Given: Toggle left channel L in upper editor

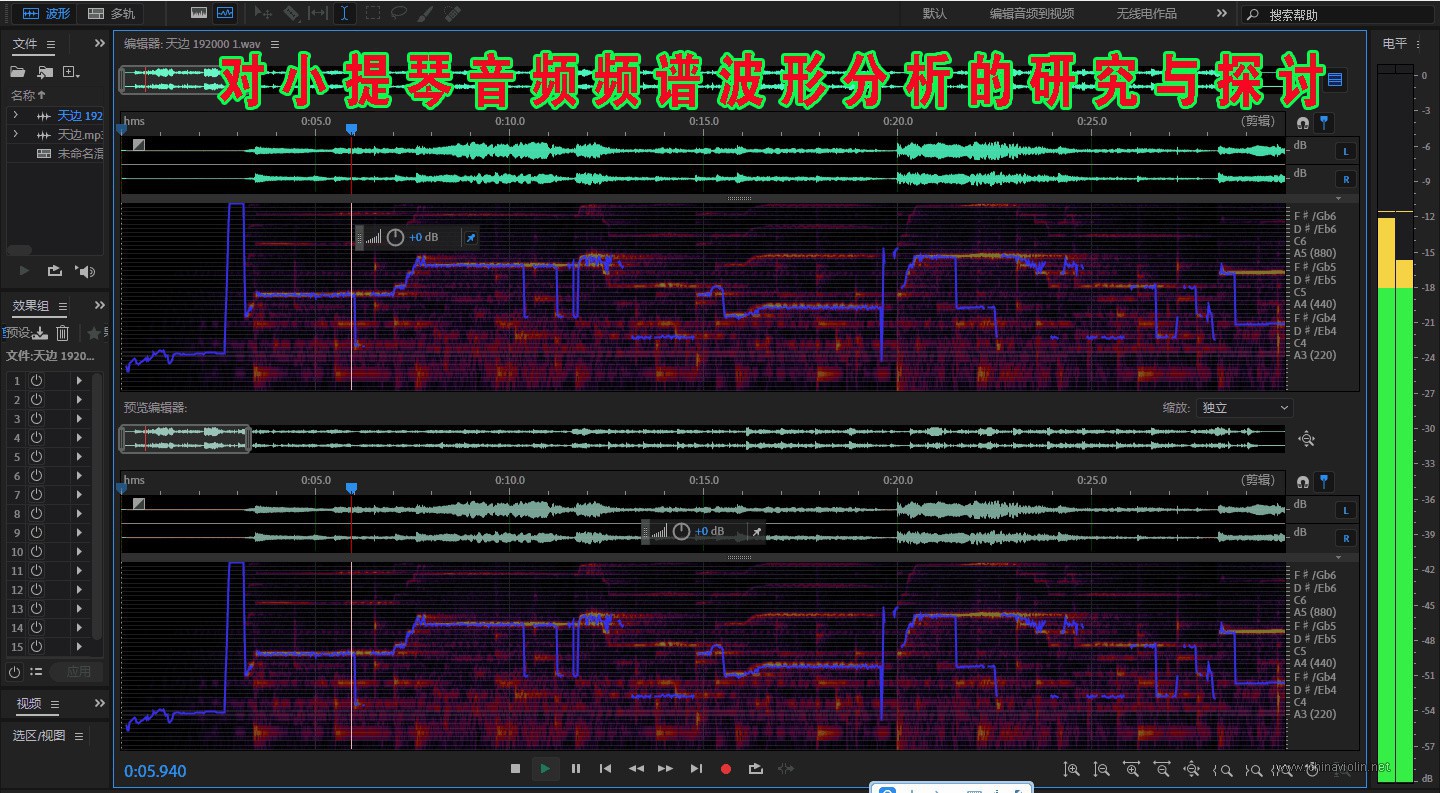Looking at the screenshot, I should 1346,151.
